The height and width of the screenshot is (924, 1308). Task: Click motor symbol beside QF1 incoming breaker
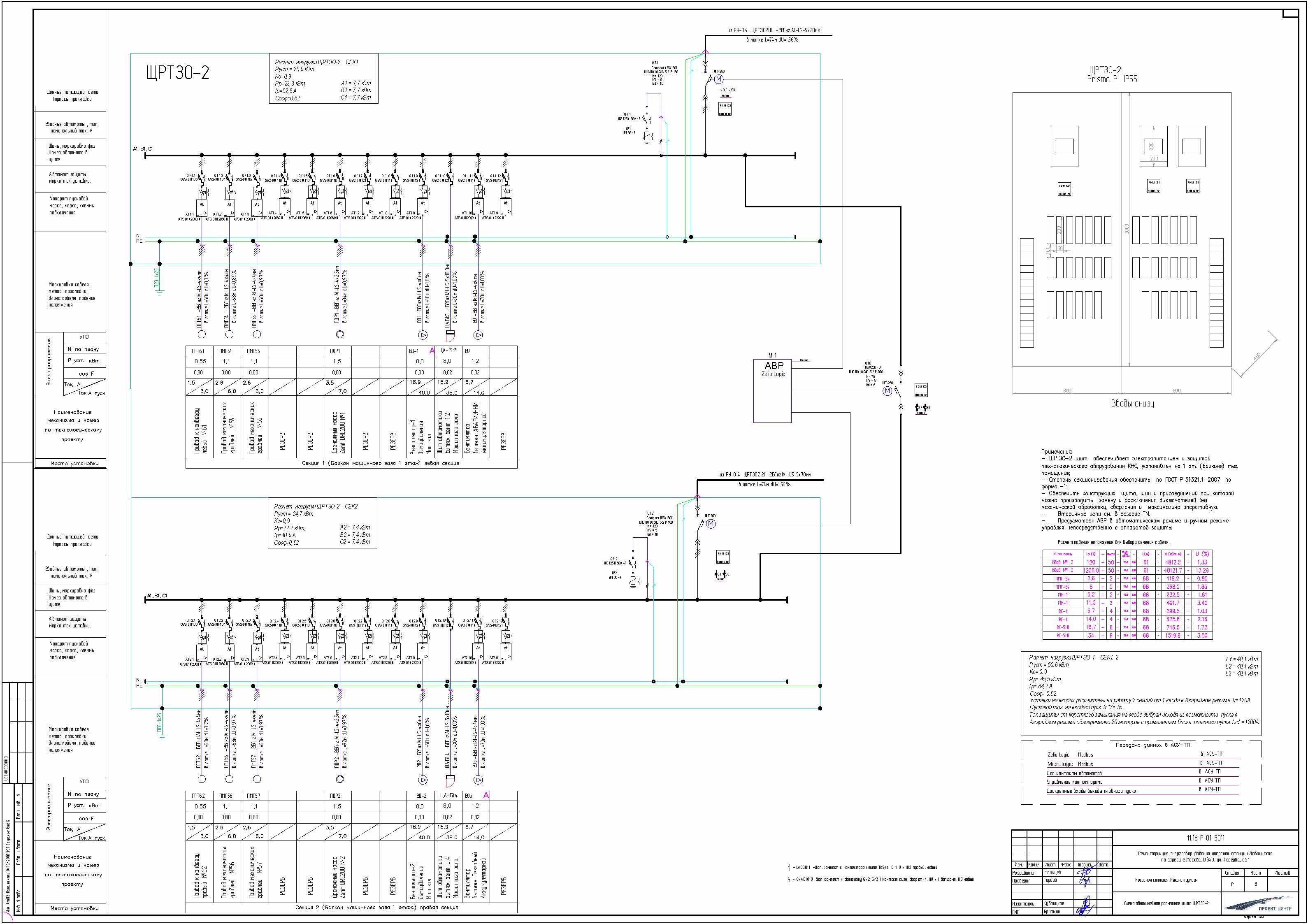[718, 79]
